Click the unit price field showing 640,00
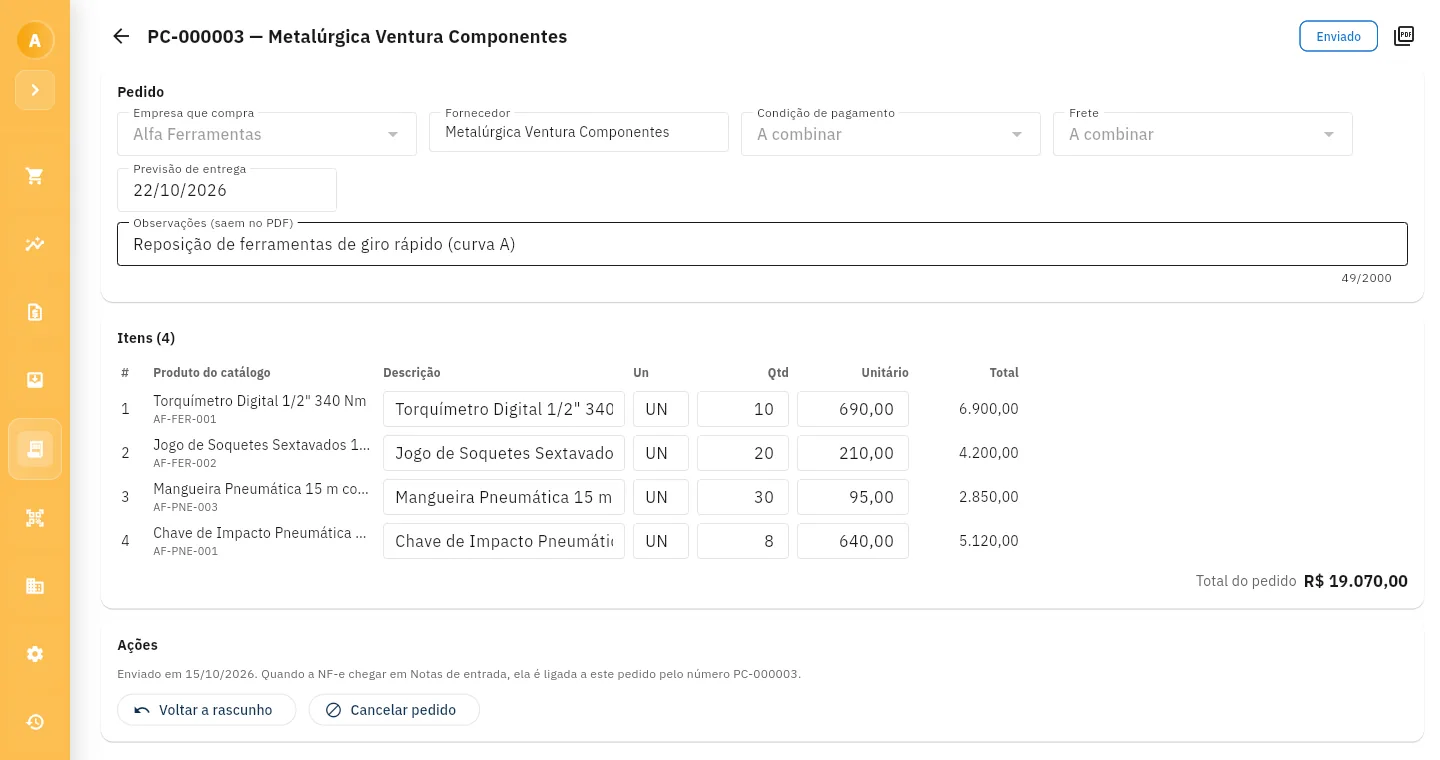Viewport: 1440px width, 760px height. point(853,541)
